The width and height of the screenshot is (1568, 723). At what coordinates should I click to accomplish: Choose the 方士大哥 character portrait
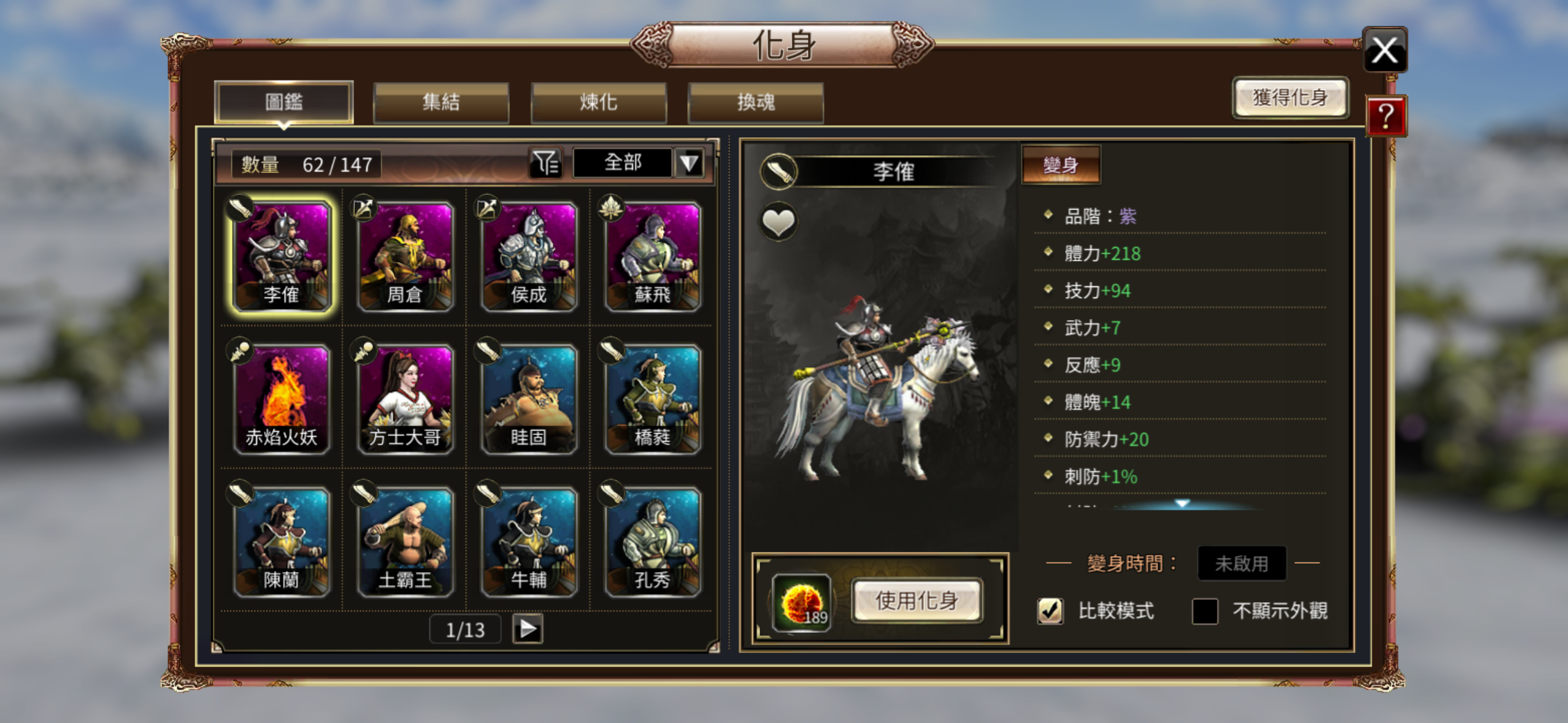click(405, 398)
